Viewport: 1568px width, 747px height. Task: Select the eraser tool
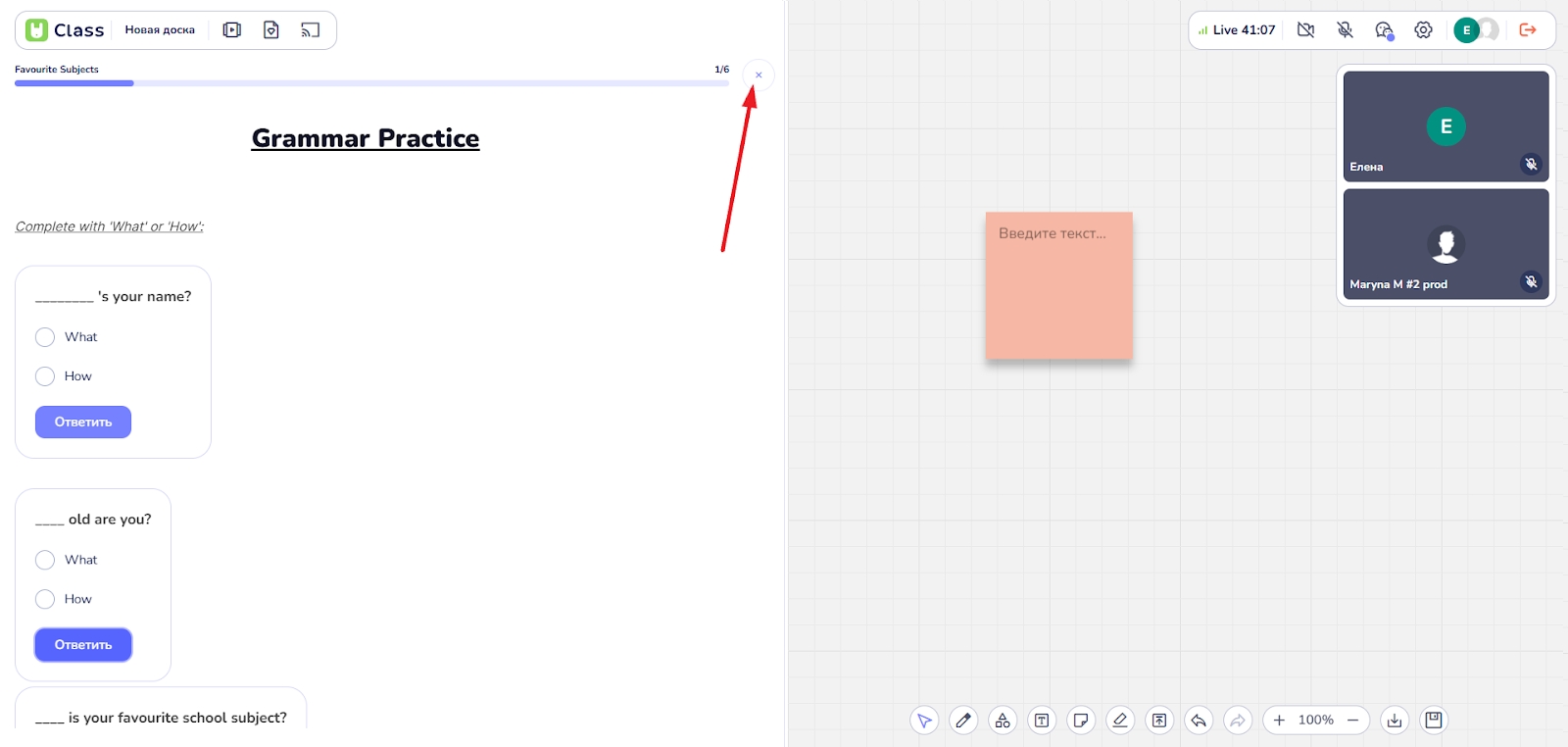1120,721
